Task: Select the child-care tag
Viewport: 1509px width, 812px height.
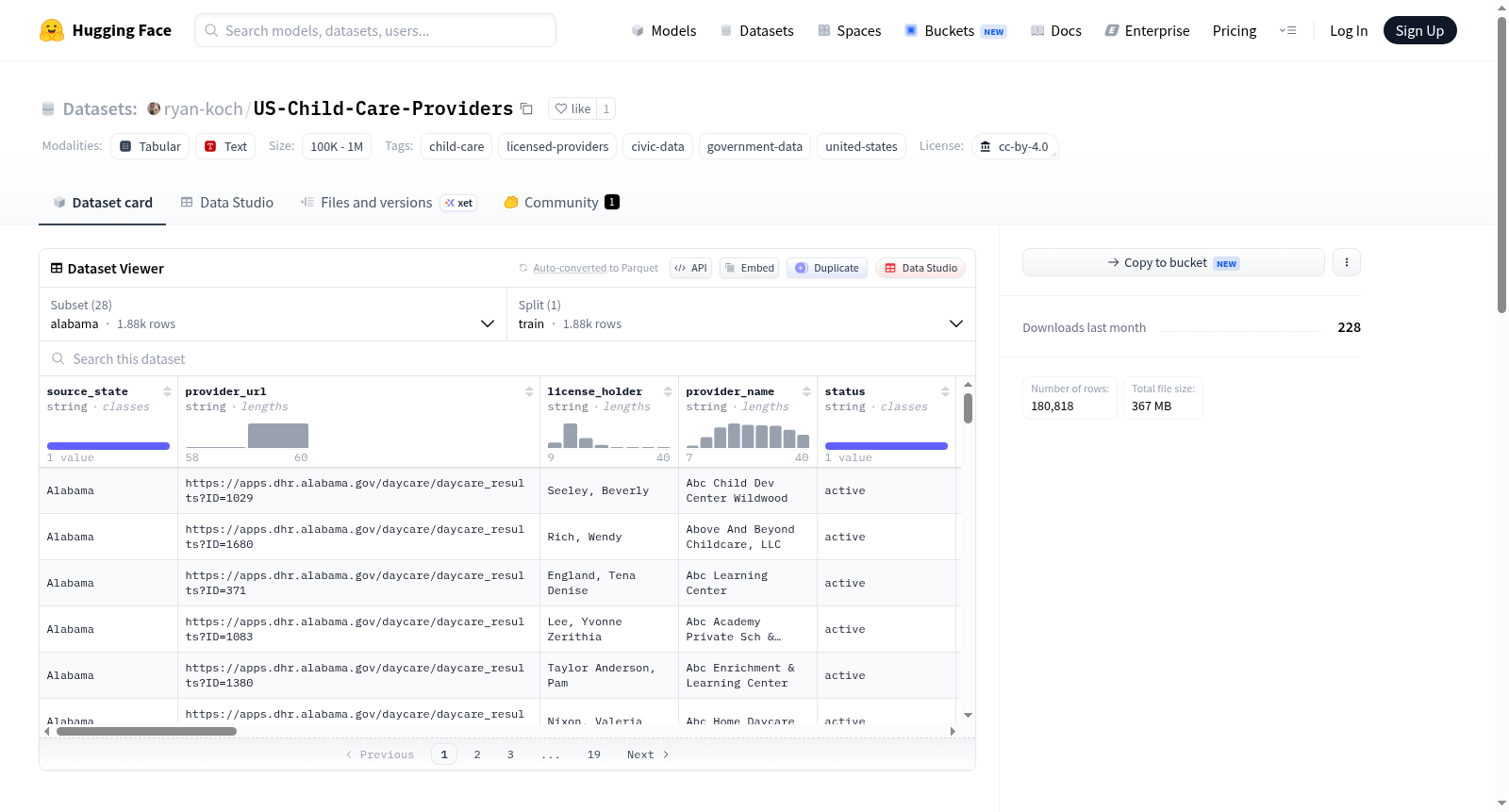Action: 456,146
